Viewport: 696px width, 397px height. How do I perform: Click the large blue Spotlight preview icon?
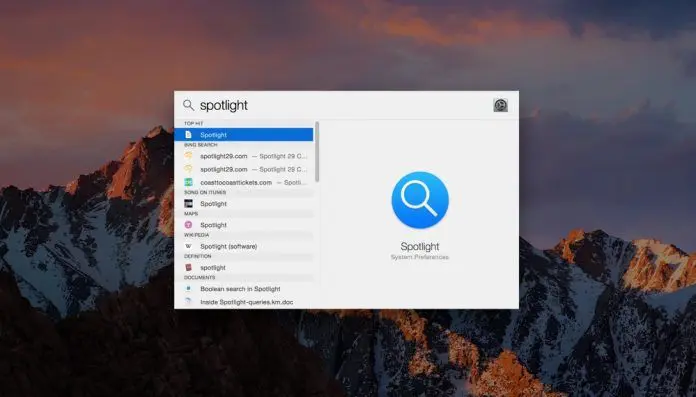pyautogui.click(x=420, y=200)
